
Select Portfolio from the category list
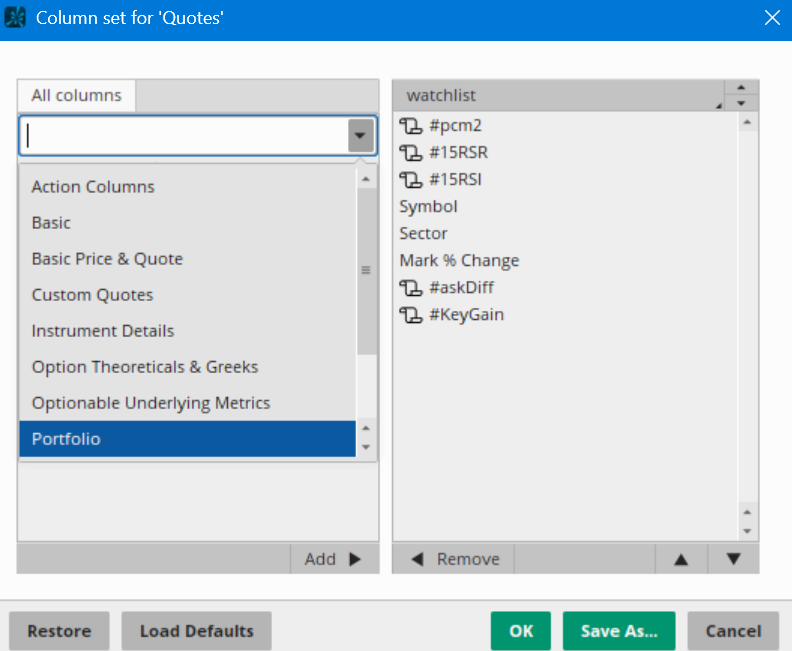tap(187, 439)
